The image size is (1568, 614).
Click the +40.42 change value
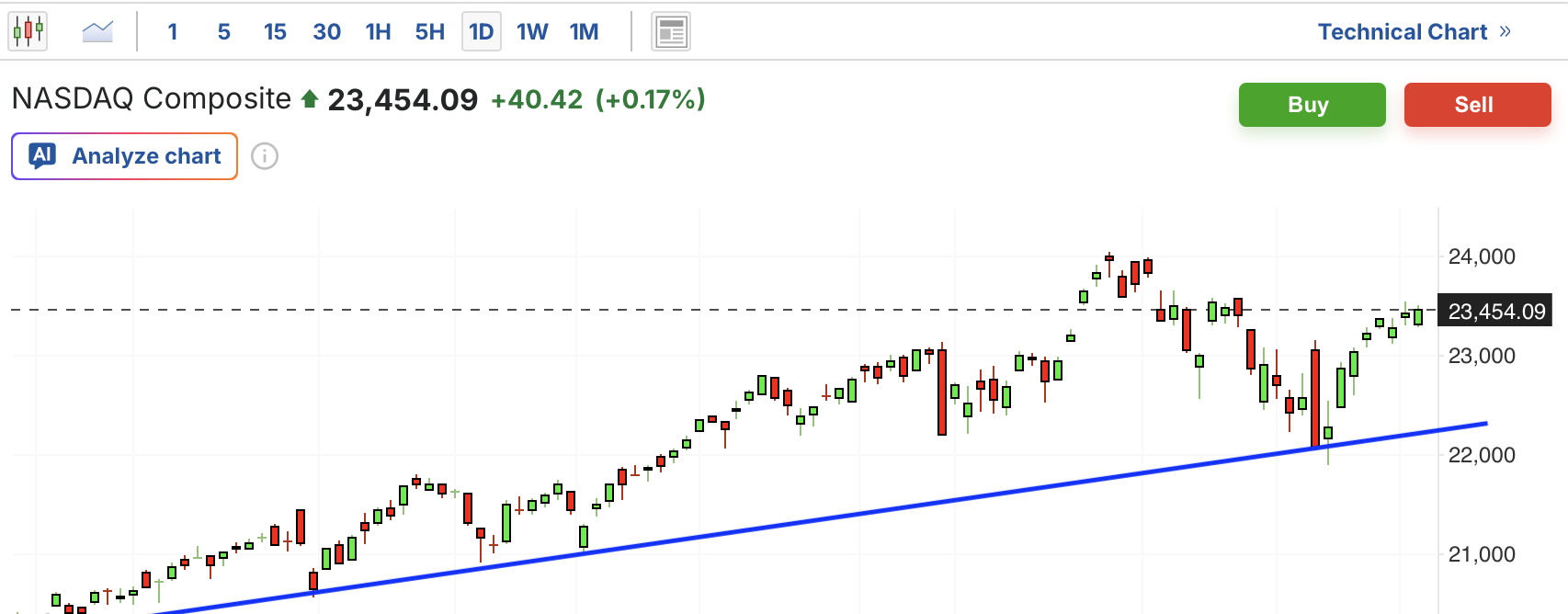(537, 99)
